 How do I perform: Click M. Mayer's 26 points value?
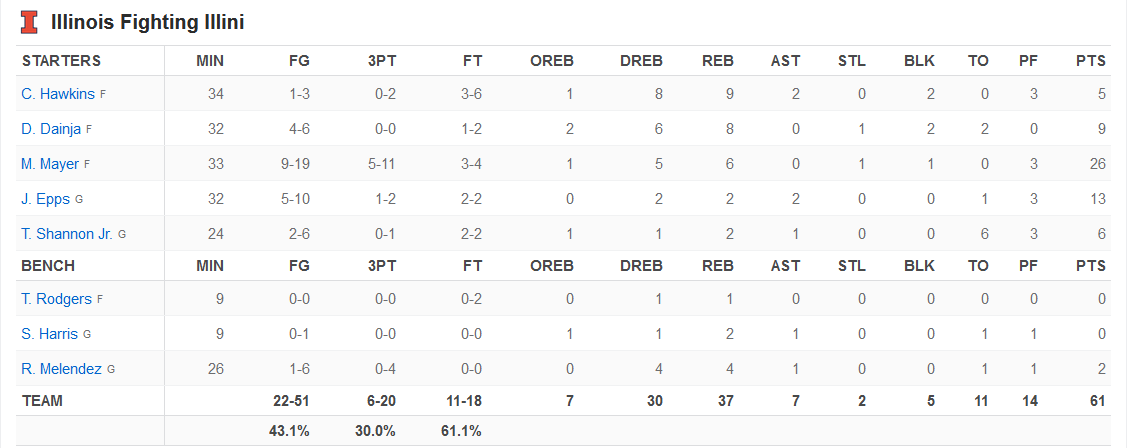click(1097, 164)
